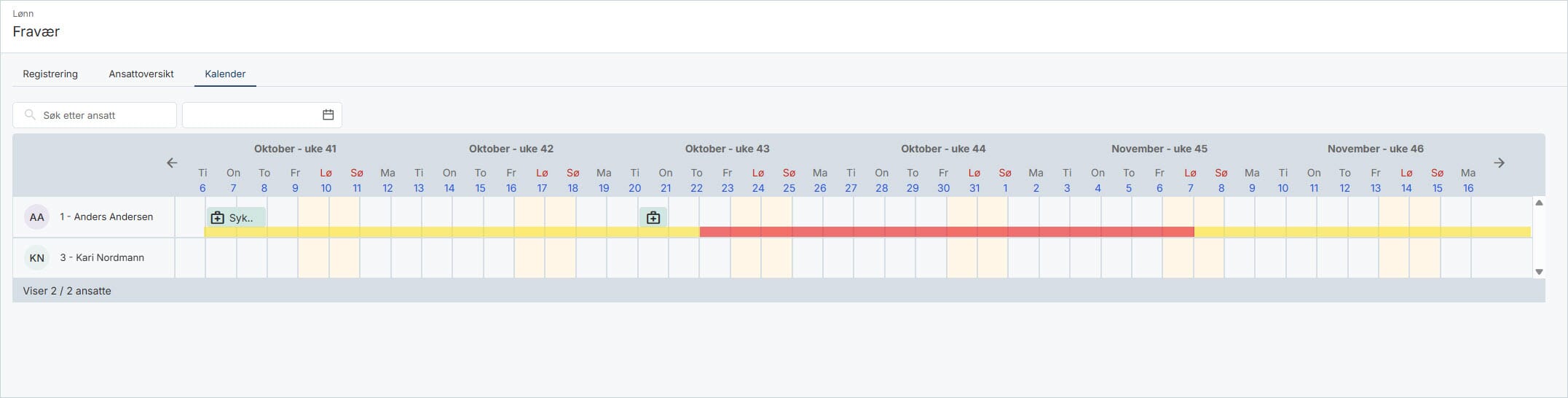This screenshot has height=398, width=1568.
Task: Click Sunday date Sø 8 in November
Action: click(x=1221, y=181)
